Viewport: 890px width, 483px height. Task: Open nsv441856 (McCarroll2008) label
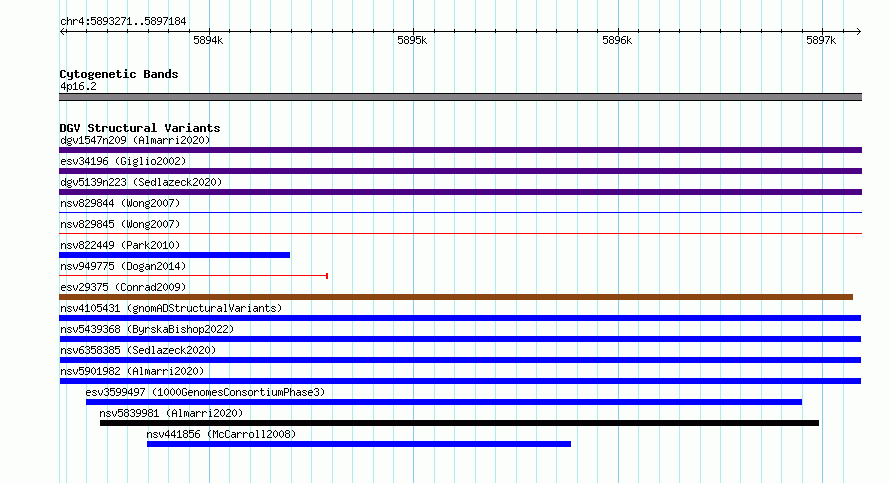[221, 434]
